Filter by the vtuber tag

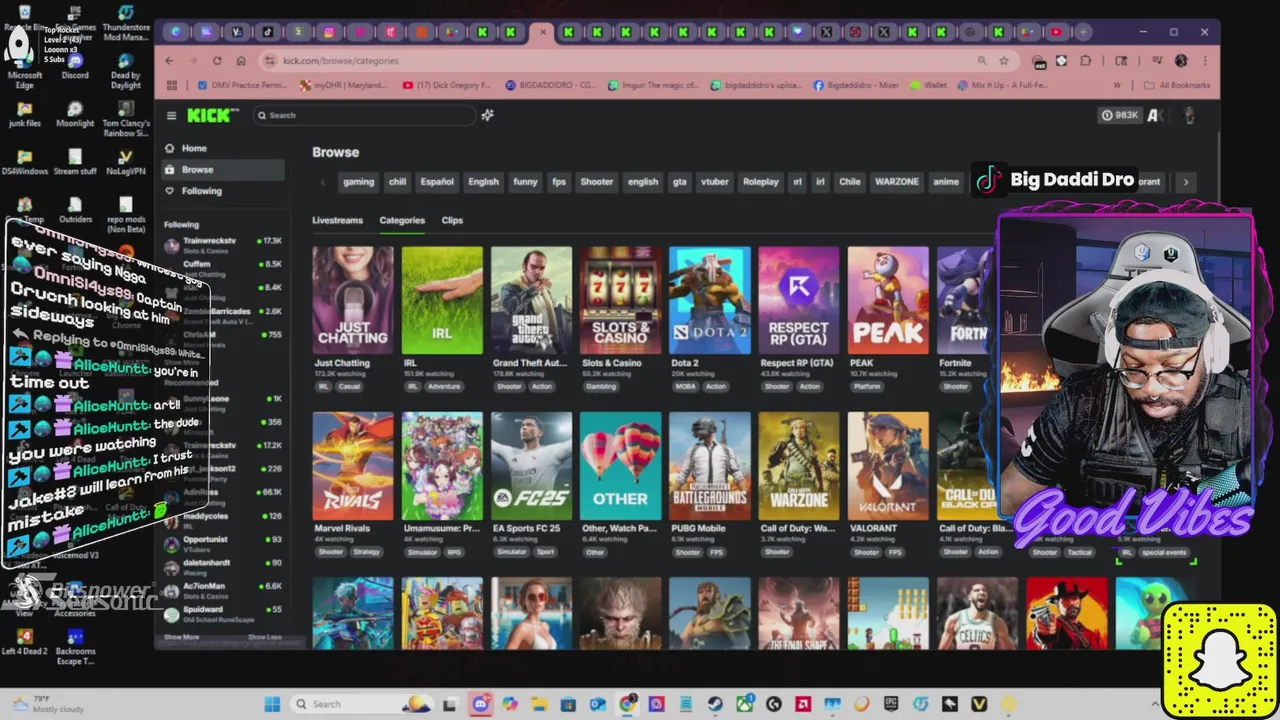715,182
